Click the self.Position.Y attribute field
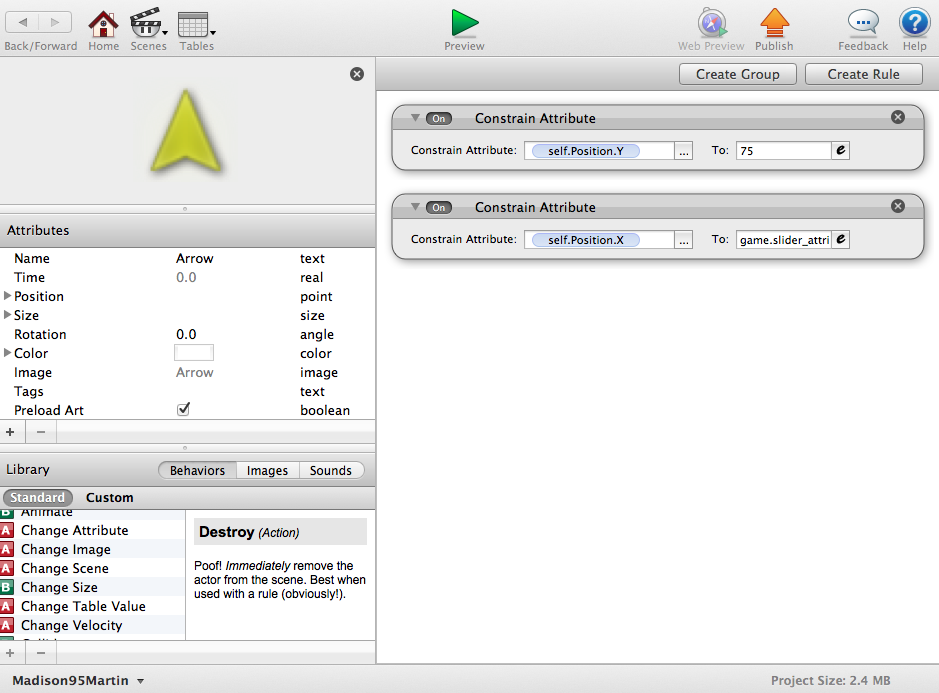The height and width of the screenshot is (693, 939). 599,151
